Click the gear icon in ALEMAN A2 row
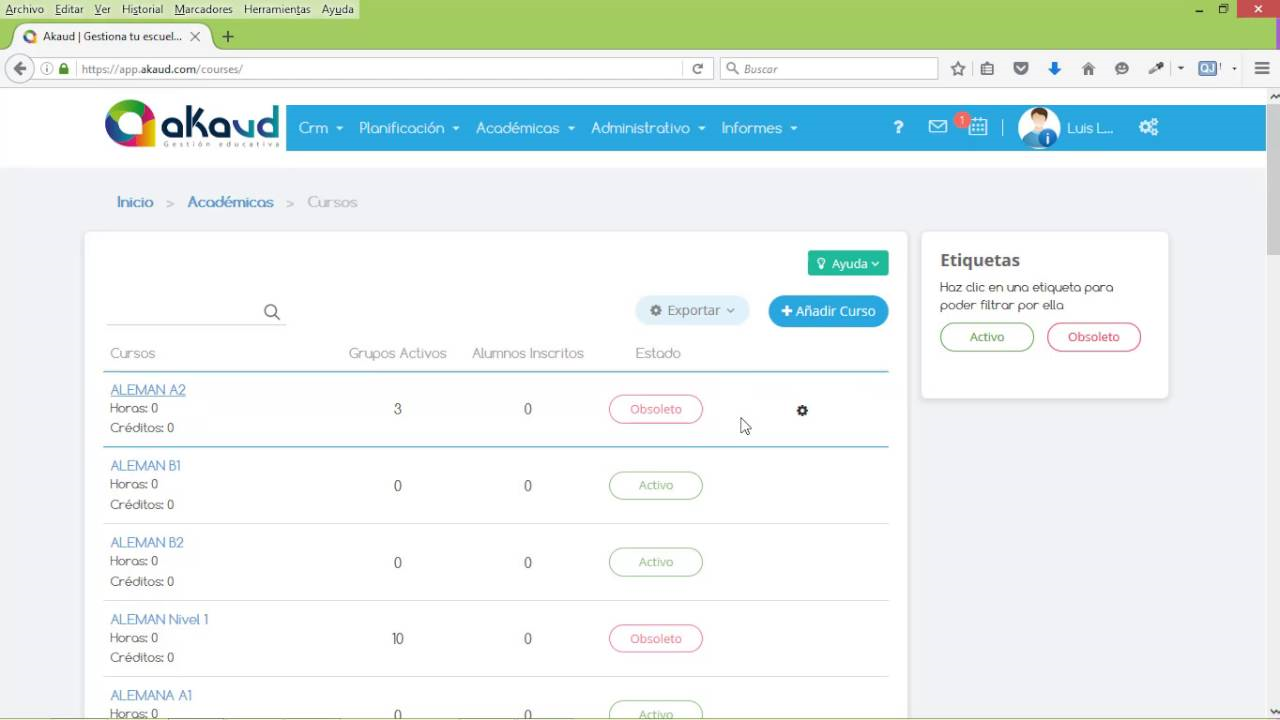 click(802, 411)
